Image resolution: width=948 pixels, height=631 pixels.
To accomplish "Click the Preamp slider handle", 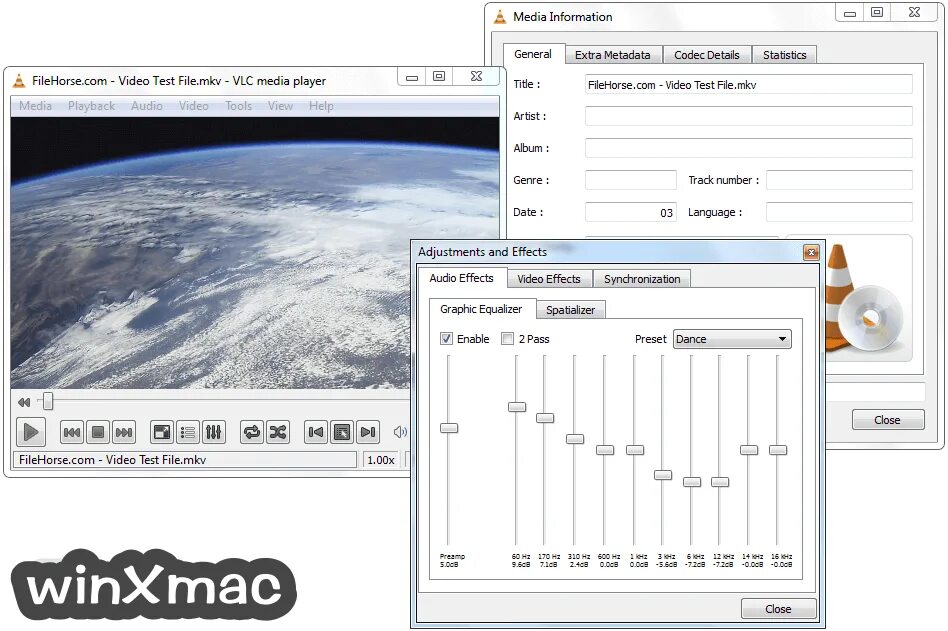I will click(449, 428).
